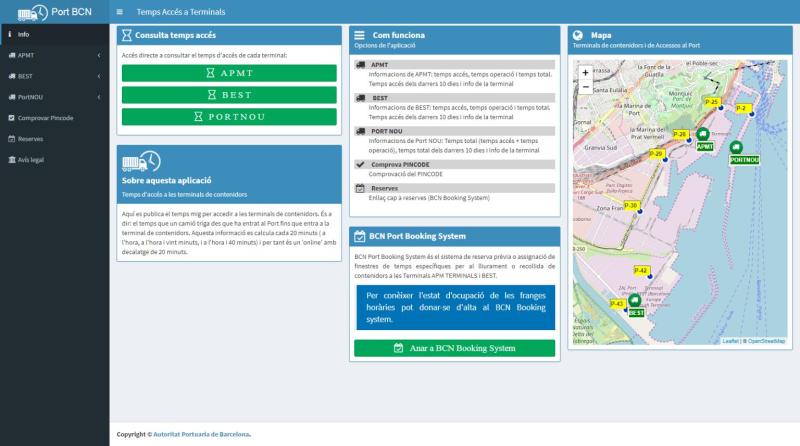Click blue info box about BCN Booking system
Screen dimensions: 800x446
pyautogui.click(x=456, y=307)
